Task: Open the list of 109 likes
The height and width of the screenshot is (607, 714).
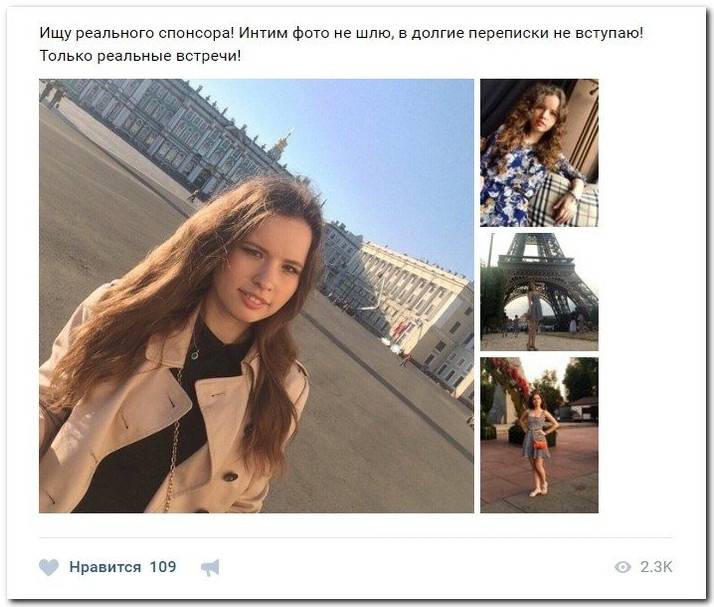Action: click(x=163, y=567)
